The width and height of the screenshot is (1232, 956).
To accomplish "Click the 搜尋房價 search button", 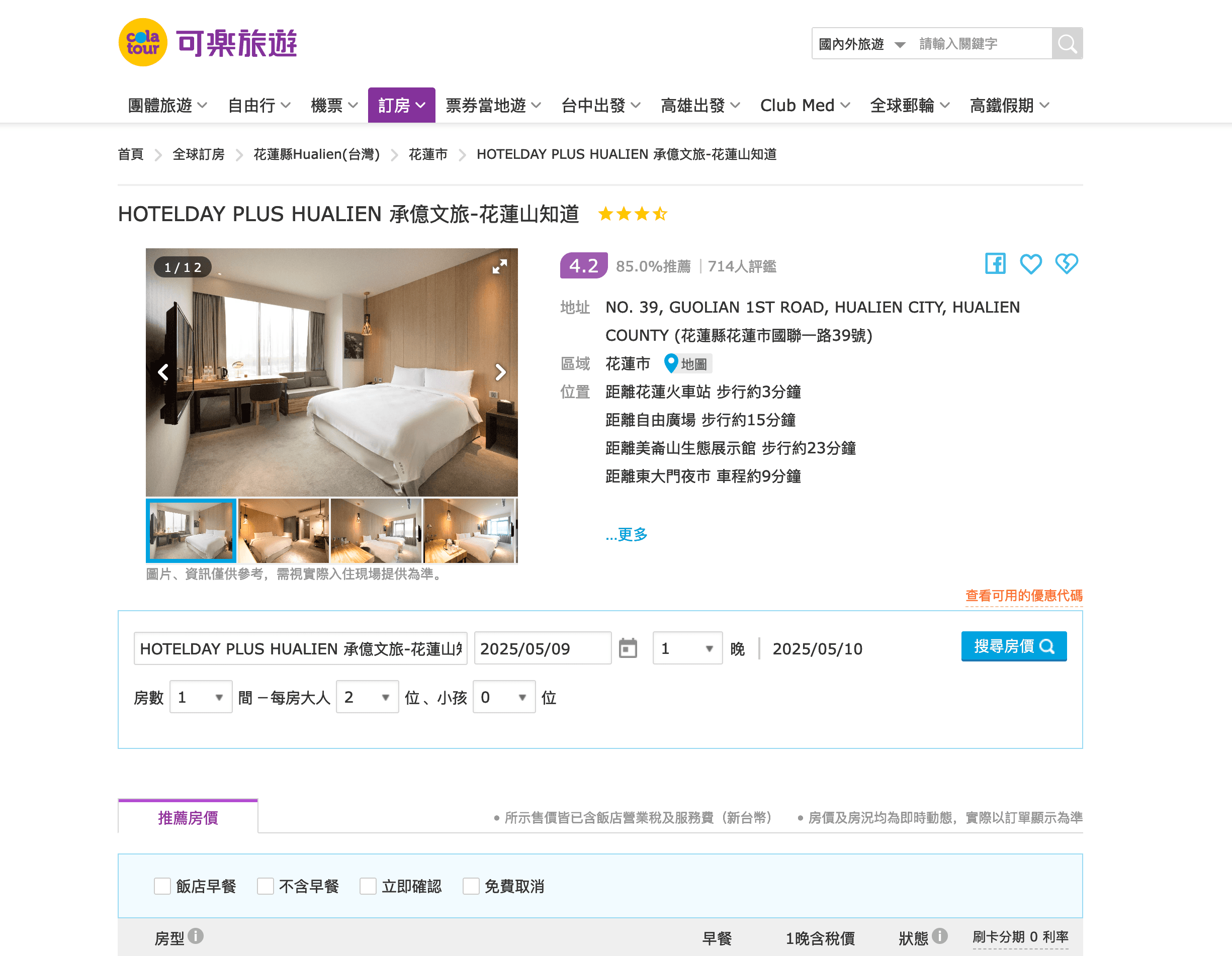I will (1014, 646).
